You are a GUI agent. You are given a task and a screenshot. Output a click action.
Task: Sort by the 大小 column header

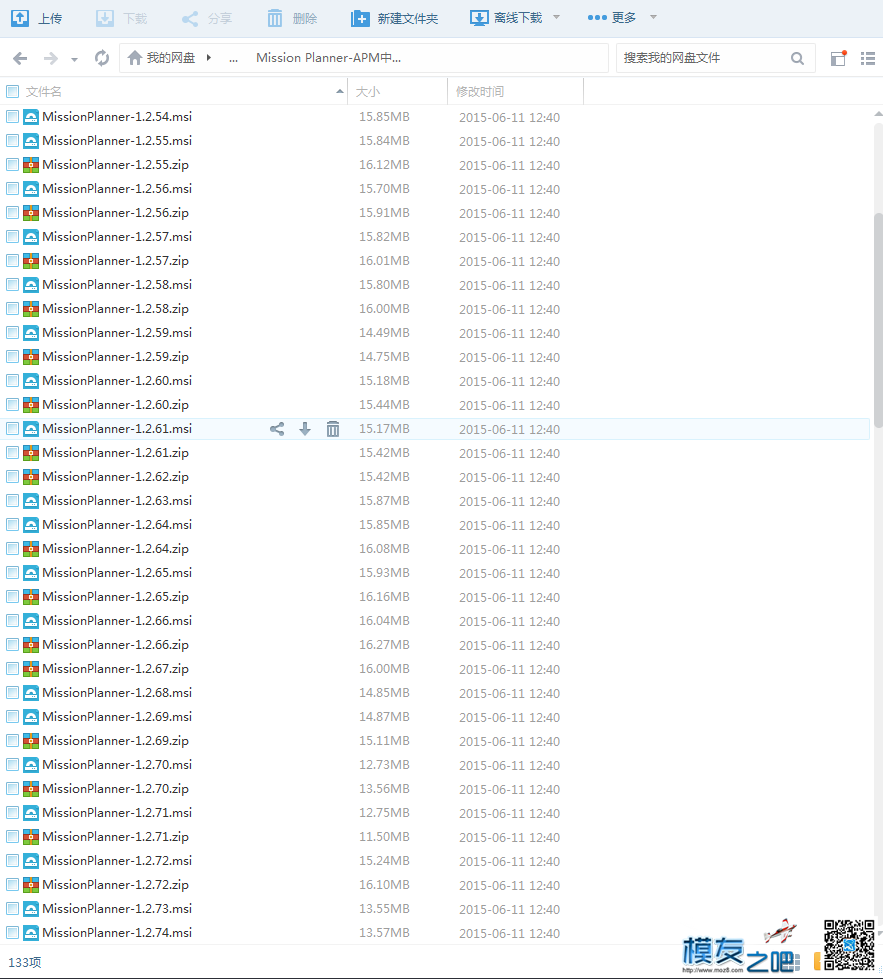(x=368, y=92)
